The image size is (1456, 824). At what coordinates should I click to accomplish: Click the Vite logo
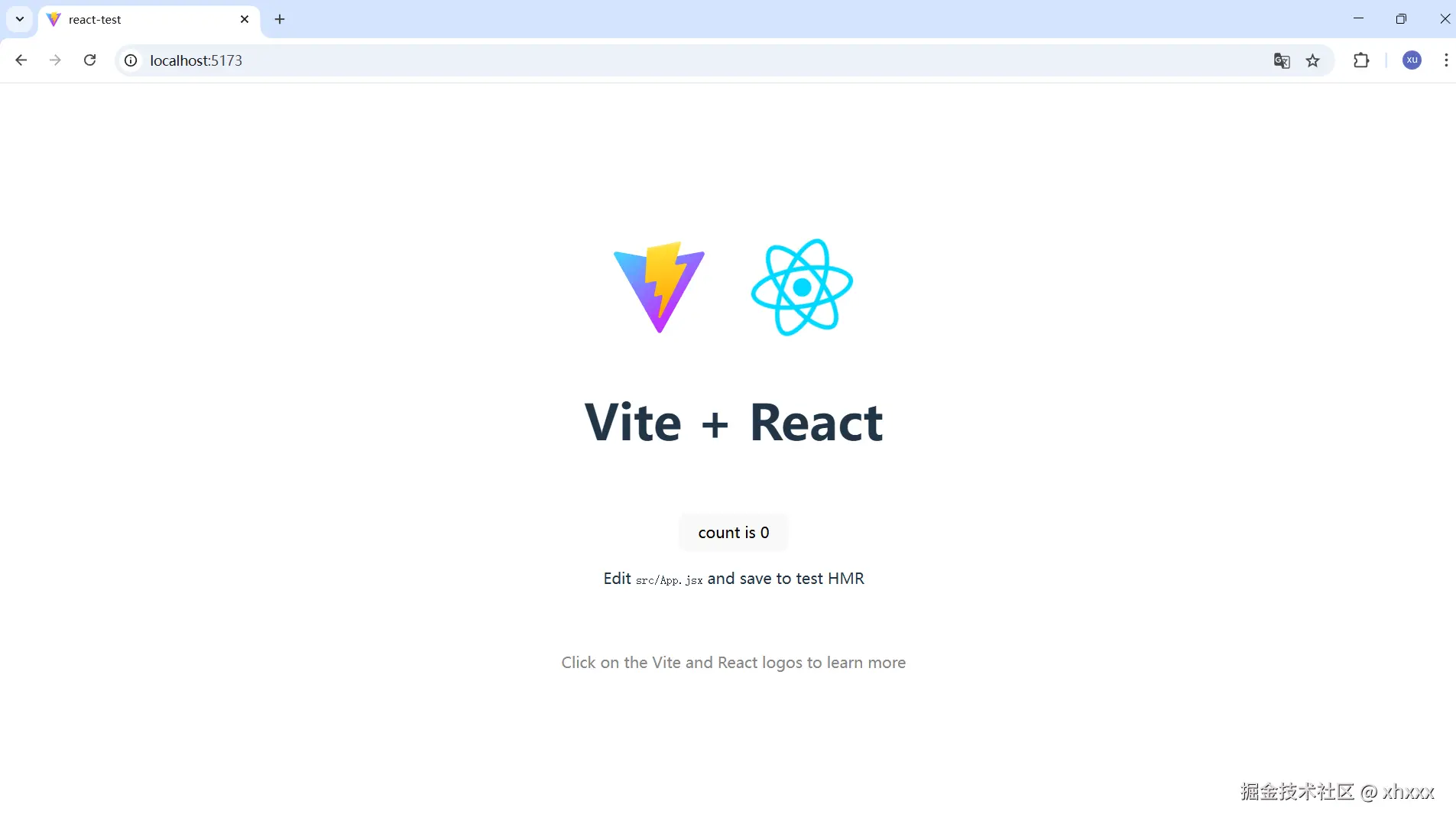tap(659, 287)
